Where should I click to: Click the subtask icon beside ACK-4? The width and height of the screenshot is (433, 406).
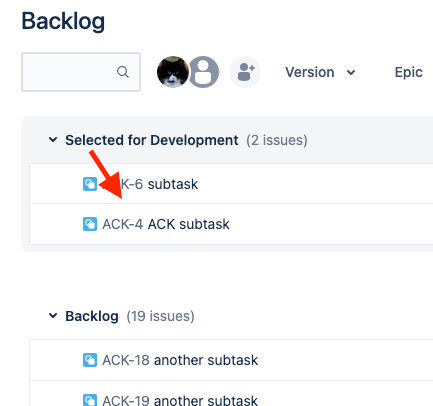(x=90, y=224)
